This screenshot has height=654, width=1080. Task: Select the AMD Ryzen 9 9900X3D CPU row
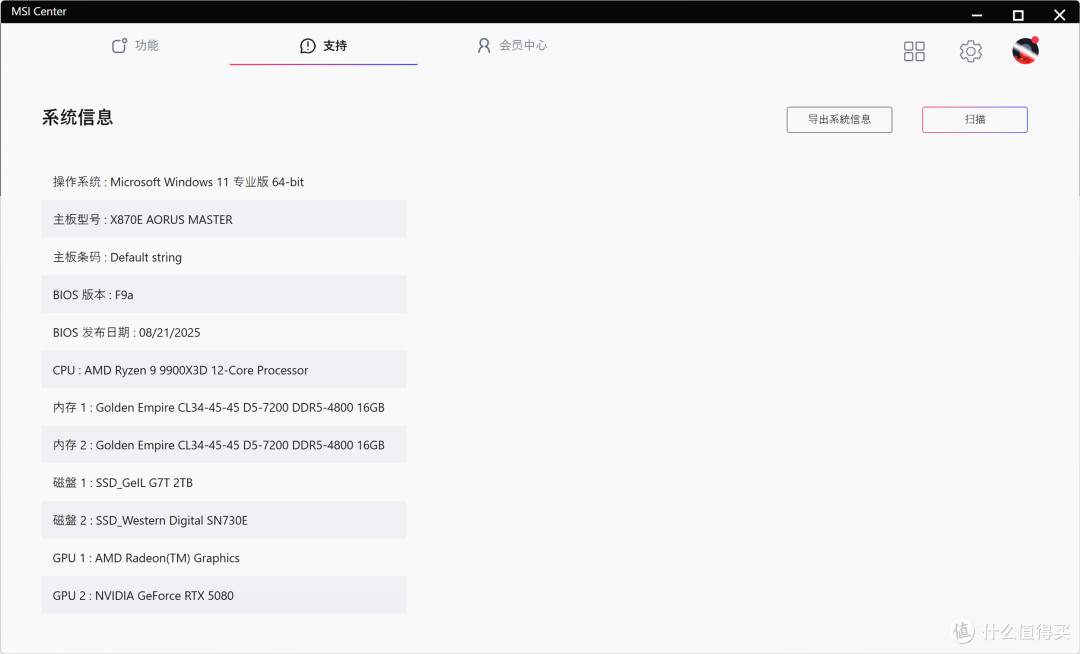pos(224,370)
